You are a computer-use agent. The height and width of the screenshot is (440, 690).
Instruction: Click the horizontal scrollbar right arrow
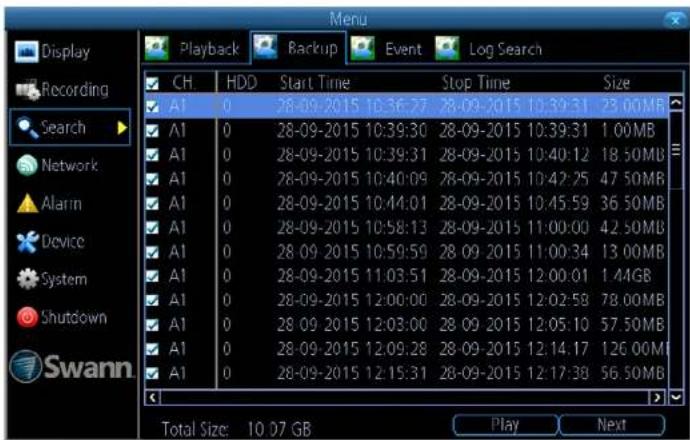pos(657,398)
